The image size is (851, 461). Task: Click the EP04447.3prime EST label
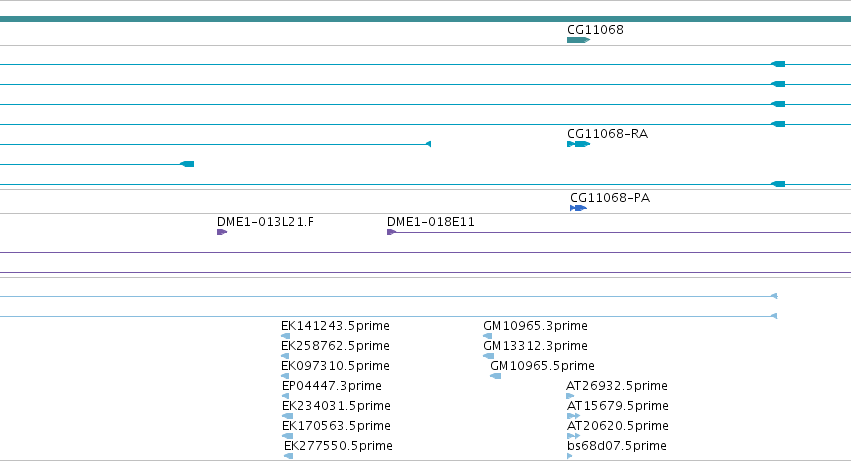(332, 386)
